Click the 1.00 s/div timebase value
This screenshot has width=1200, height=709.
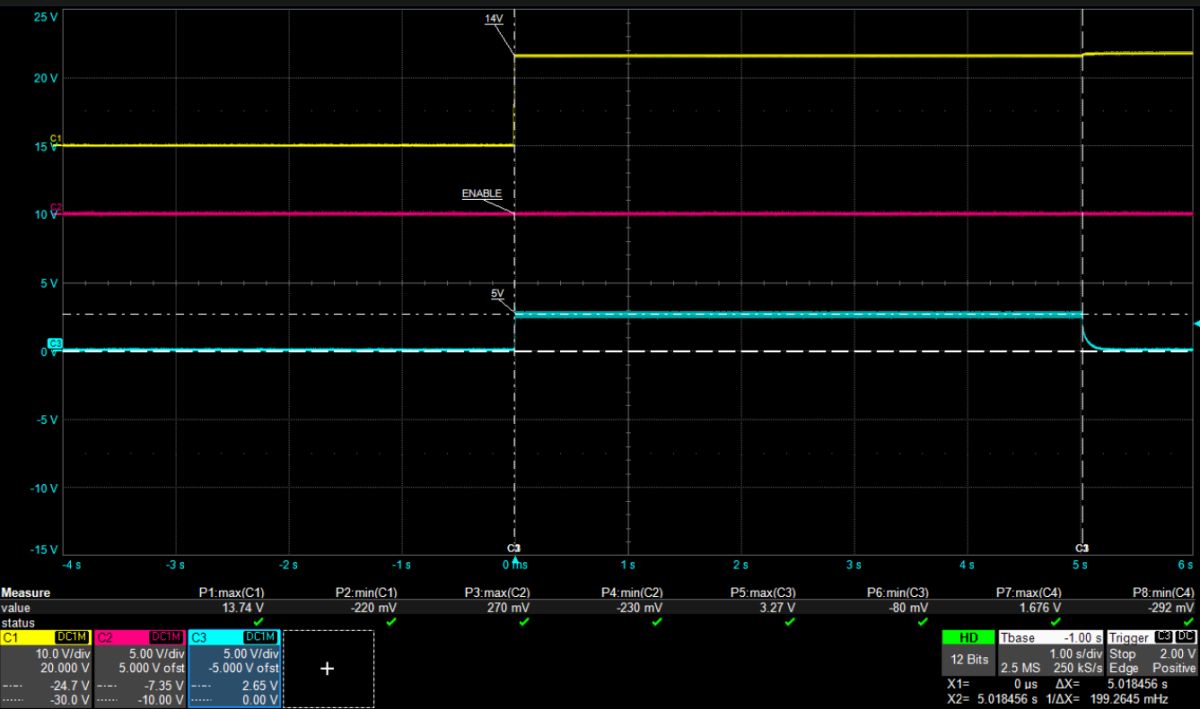point(1074,653)
